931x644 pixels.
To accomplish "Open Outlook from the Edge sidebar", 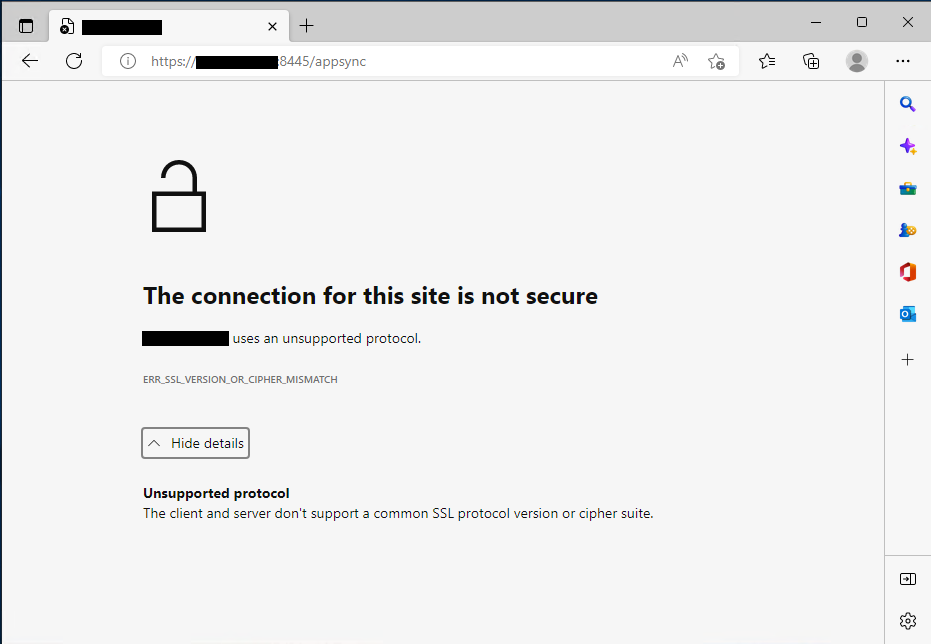I will point(907,313).
